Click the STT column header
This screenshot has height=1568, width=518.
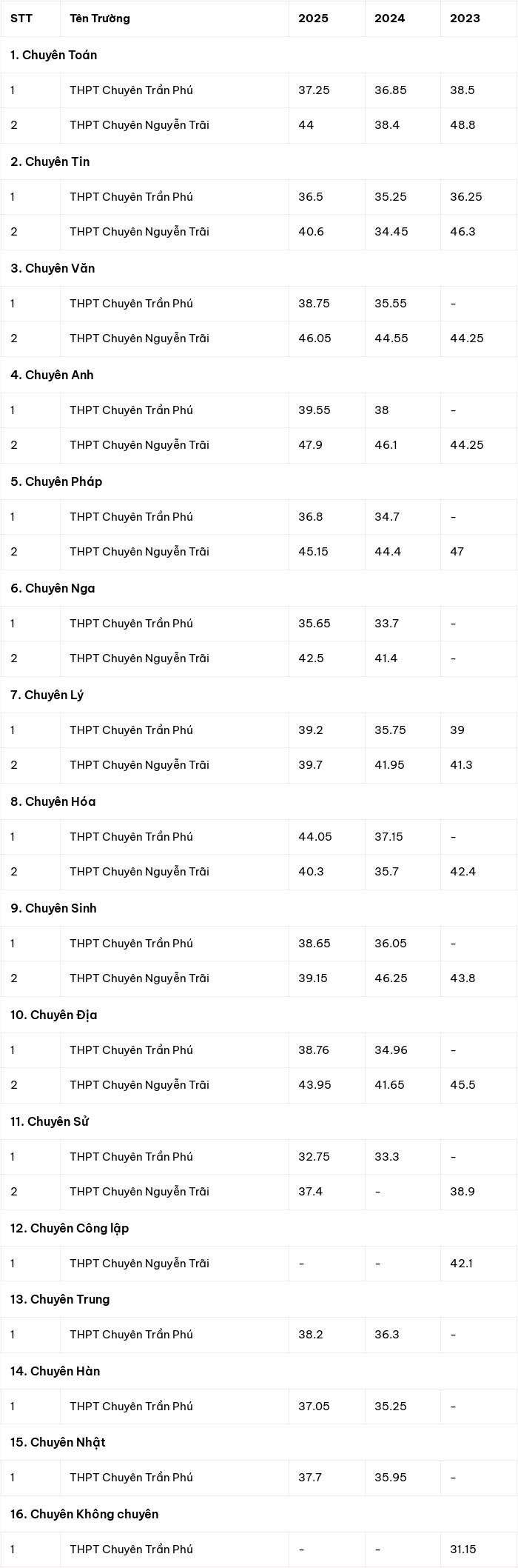point(21,19)
